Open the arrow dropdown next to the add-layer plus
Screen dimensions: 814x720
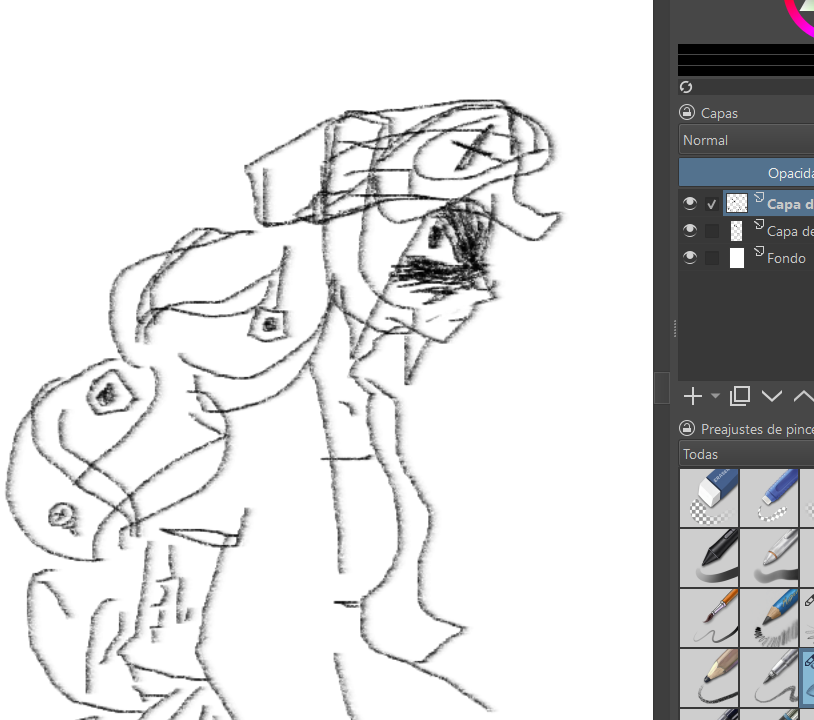715,397
